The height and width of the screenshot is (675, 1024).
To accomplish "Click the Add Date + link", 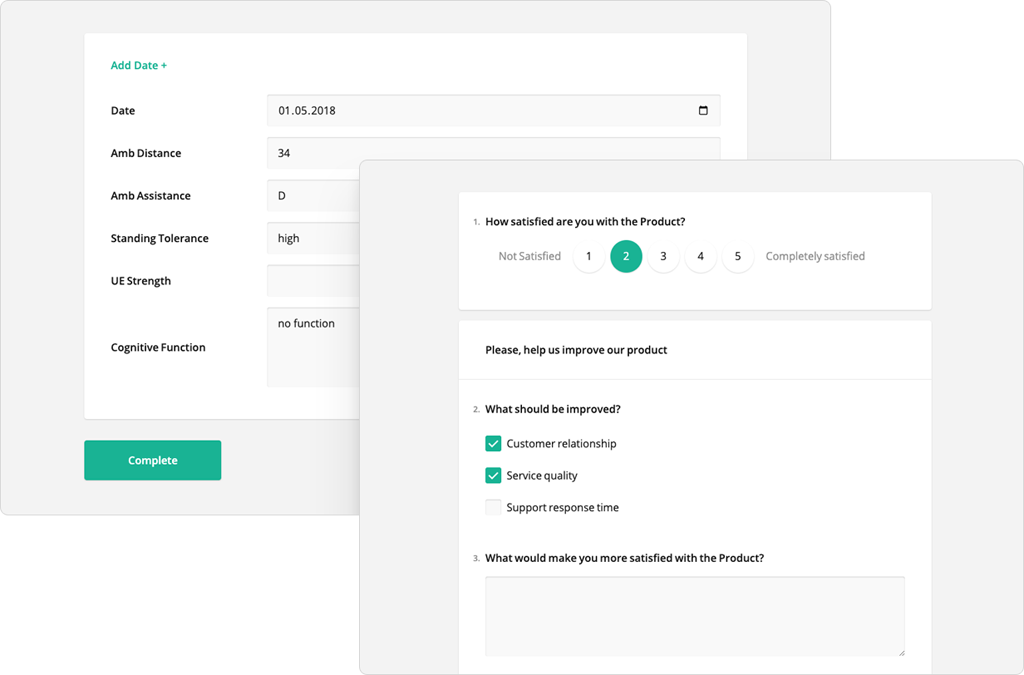I will pyautogui.click(x=138, y=64).
